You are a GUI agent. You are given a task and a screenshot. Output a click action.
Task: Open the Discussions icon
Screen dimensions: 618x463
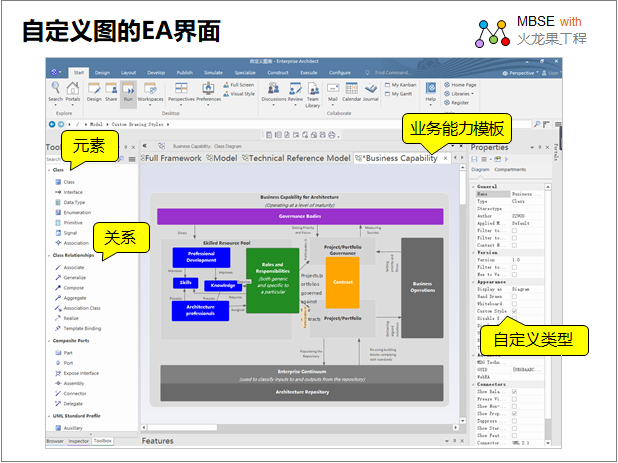tap(274, 87)
